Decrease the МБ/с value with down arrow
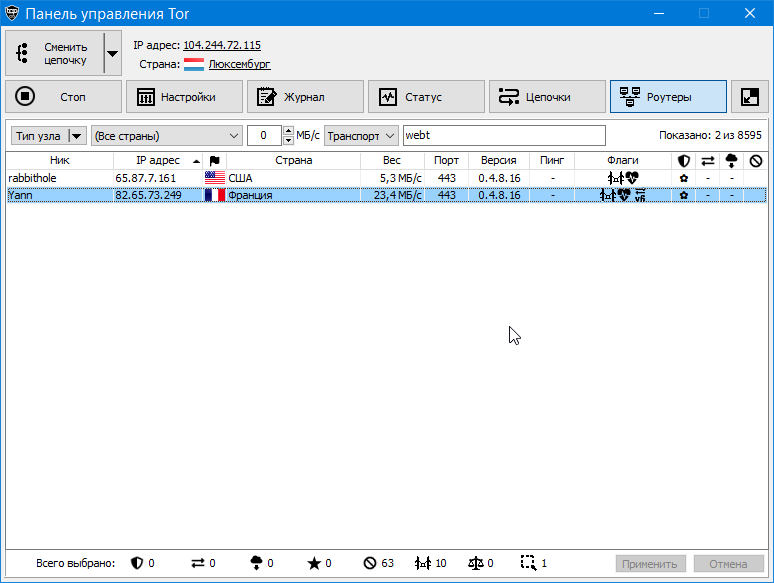Screen dimensions: 774x583 coord(289,141)
